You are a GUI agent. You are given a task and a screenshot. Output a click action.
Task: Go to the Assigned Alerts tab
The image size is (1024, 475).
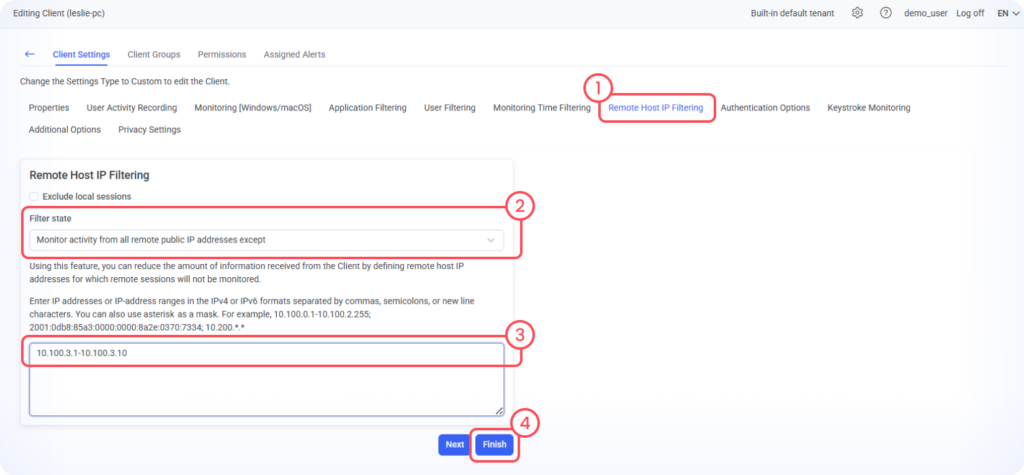pos(294,54)
